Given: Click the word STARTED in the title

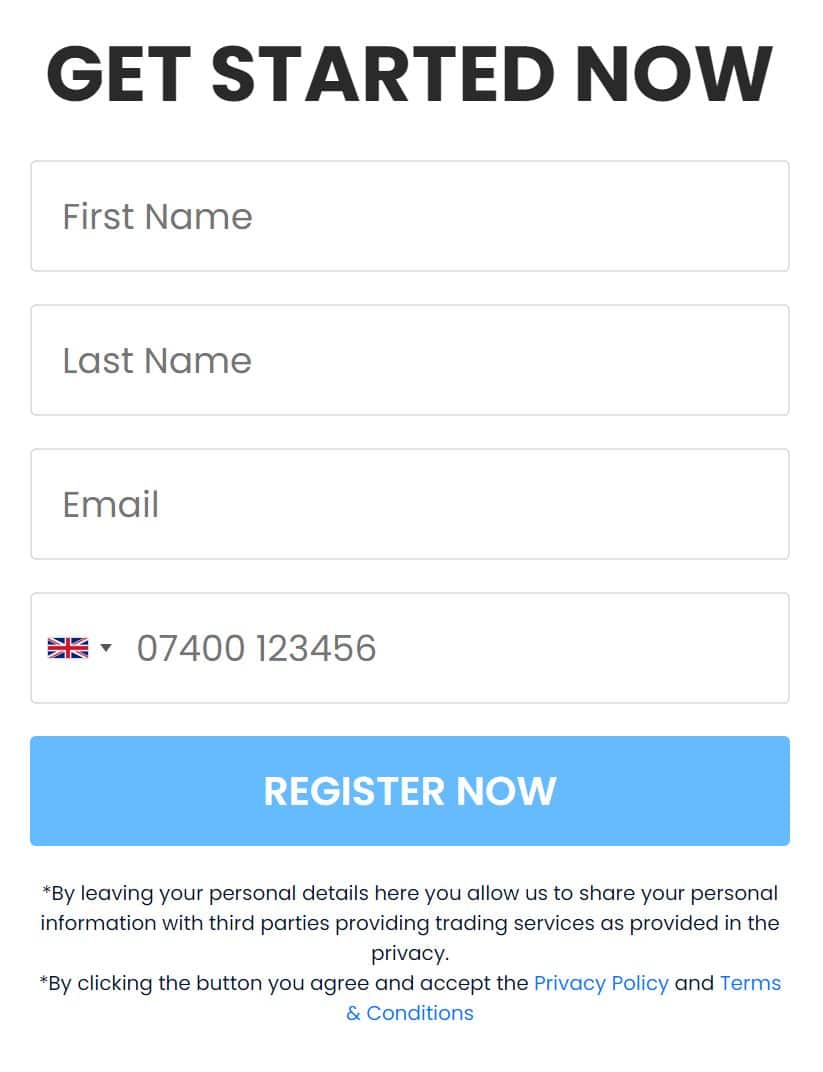Looking at the screenshot, I should coord(383,74).
